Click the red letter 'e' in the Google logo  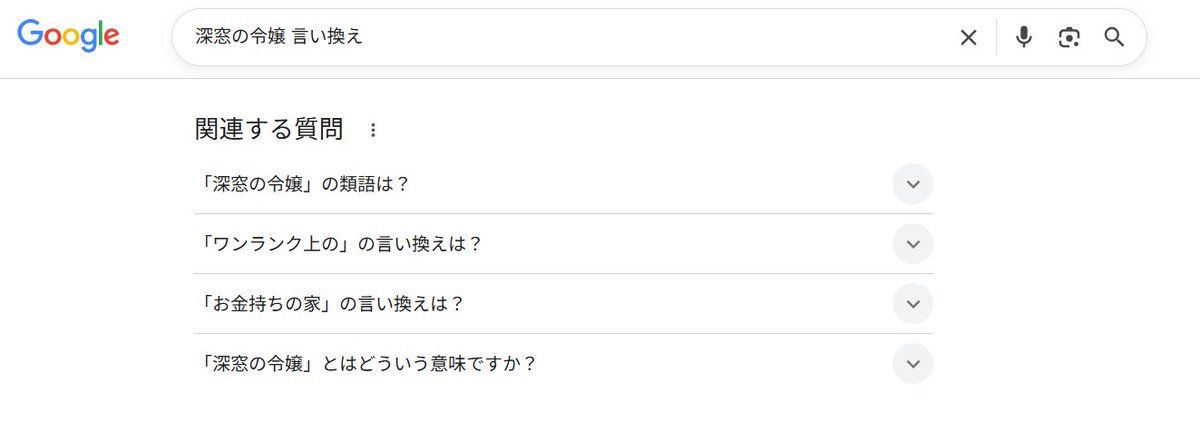tap(111, 38)
